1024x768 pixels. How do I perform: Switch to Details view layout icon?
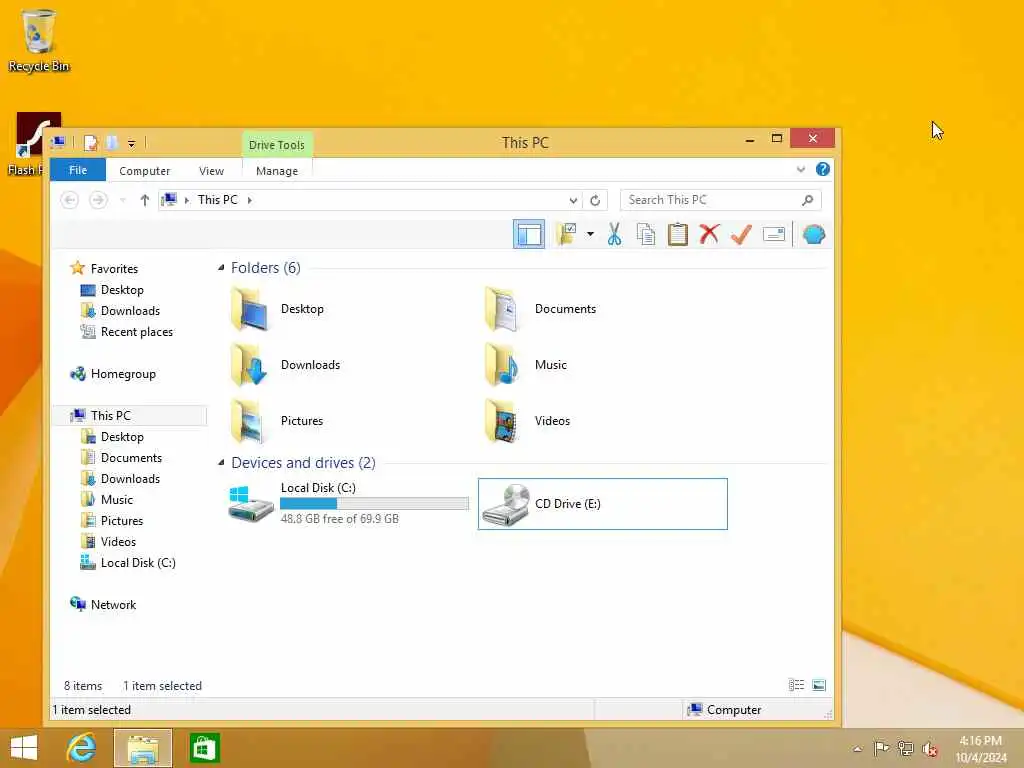point(796,685)
